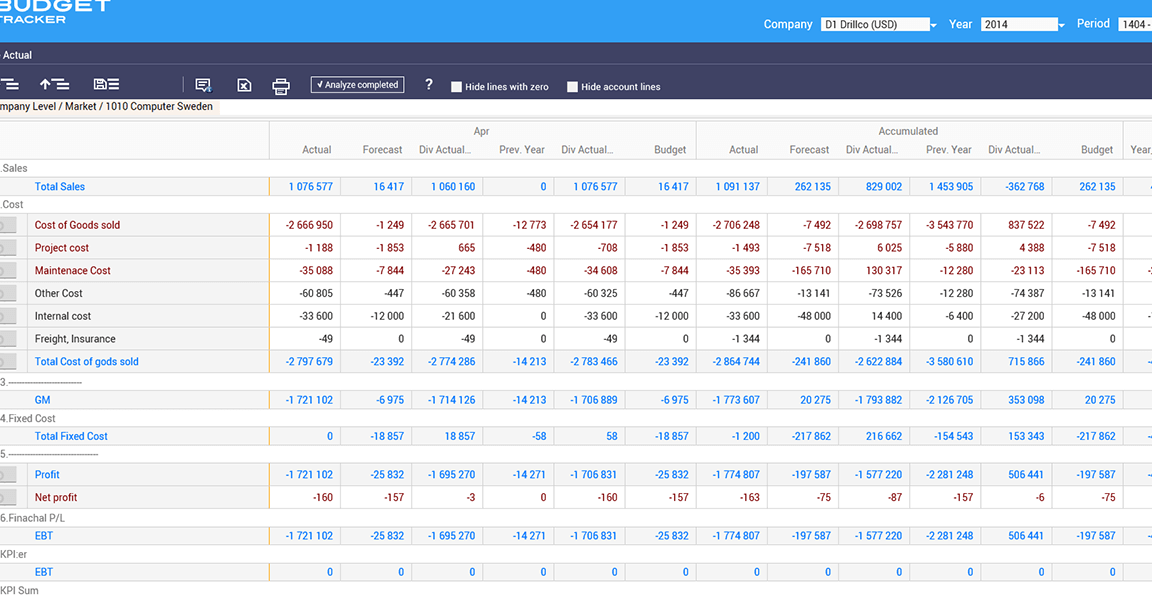
Task: Click the Apr Forecast column header
Action: pyautogui.click(x=382, y=149)
